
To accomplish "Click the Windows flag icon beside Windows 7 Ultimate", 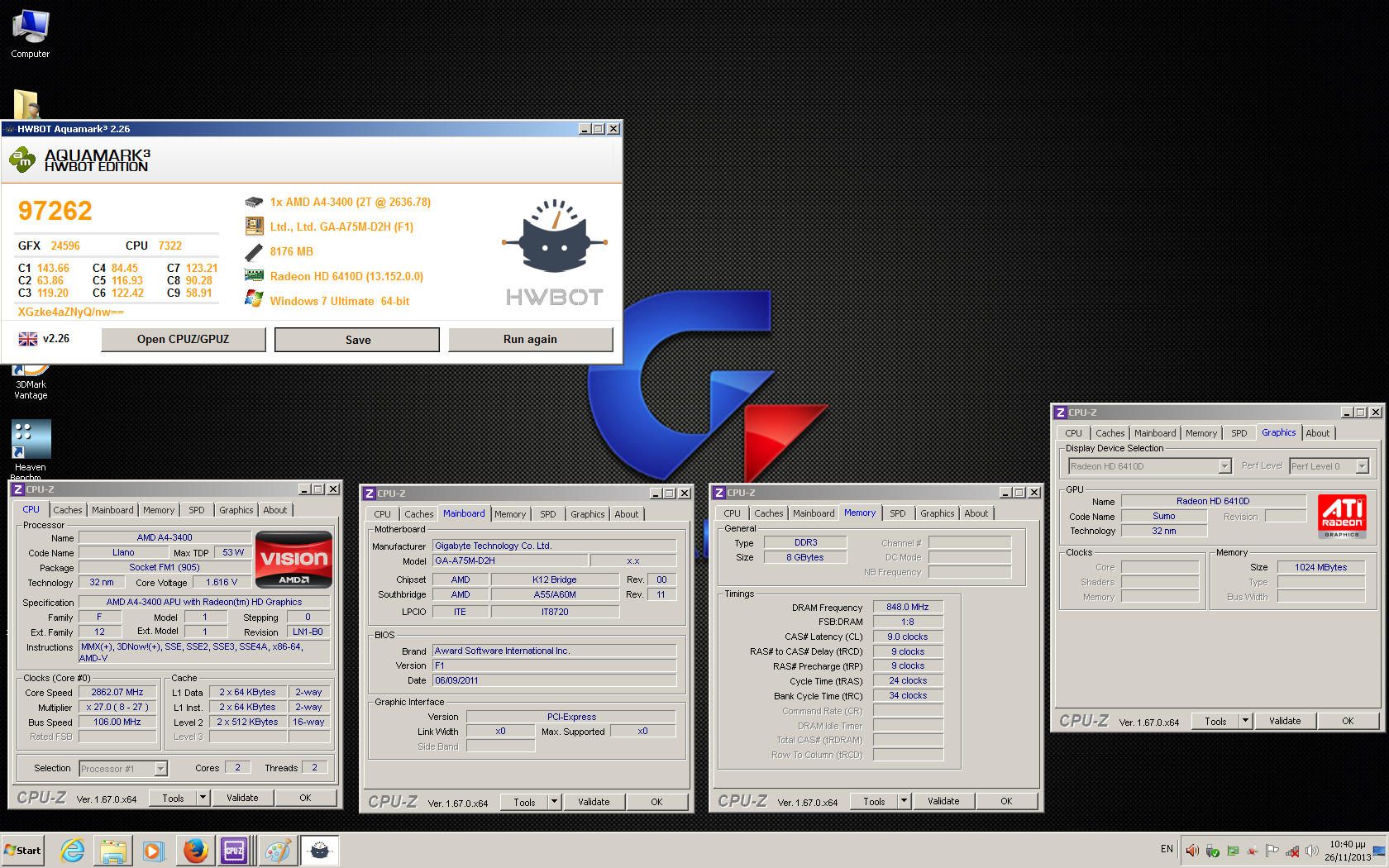I will 254,300.
